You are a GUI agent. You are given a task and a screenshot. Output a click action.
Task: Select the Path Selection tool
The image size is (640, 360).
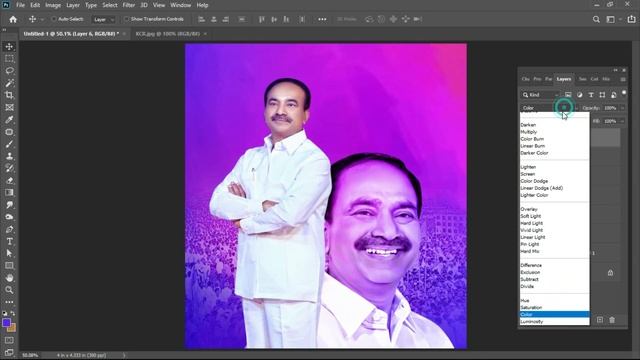click(9, 253)
